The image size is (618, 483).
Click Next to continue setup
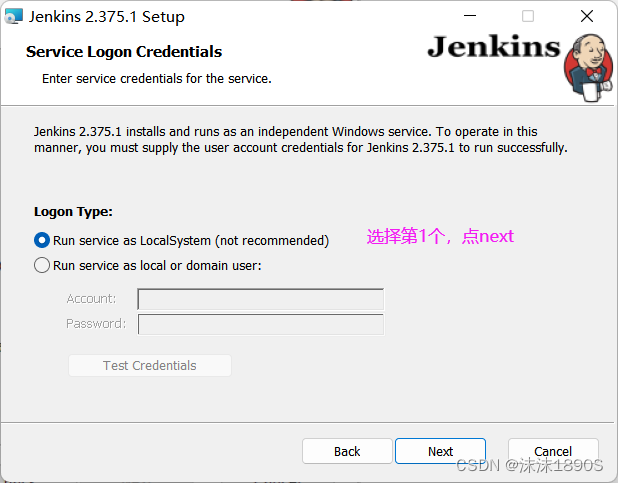click(440, 451)
